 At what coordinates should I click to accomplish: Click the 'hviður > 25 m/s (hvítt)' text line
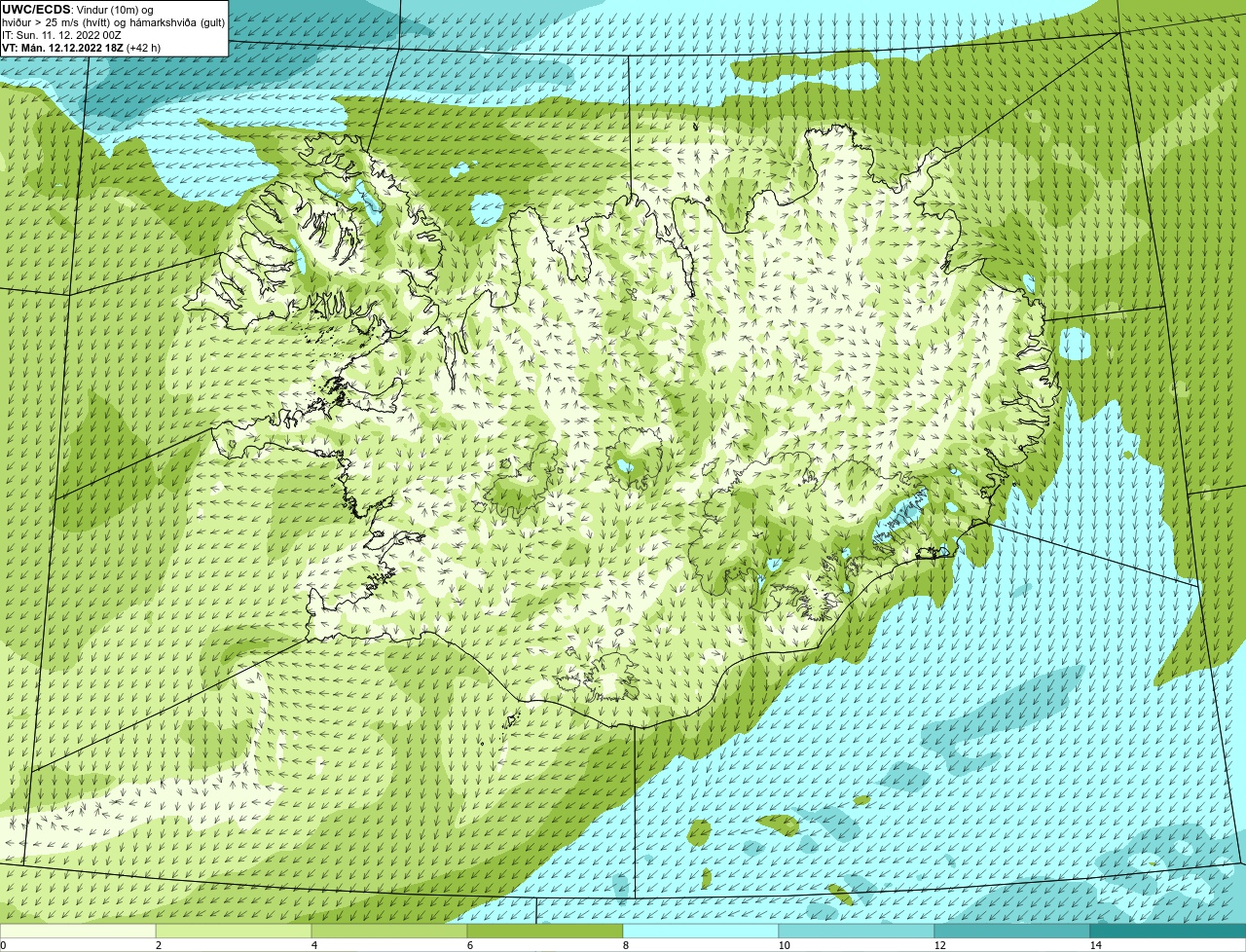(114, 22)
